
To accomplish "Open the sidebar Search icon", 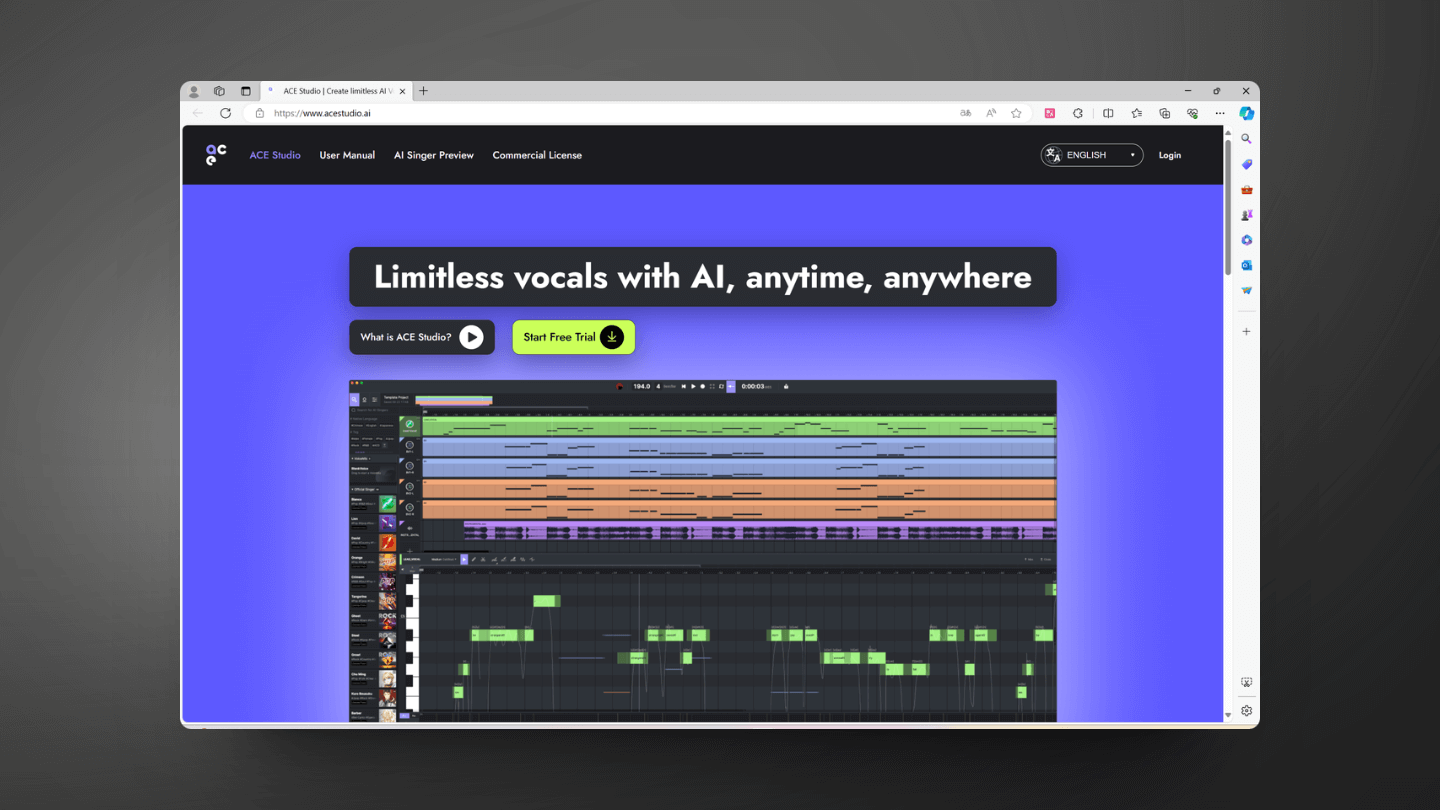I will point(1246,139).
